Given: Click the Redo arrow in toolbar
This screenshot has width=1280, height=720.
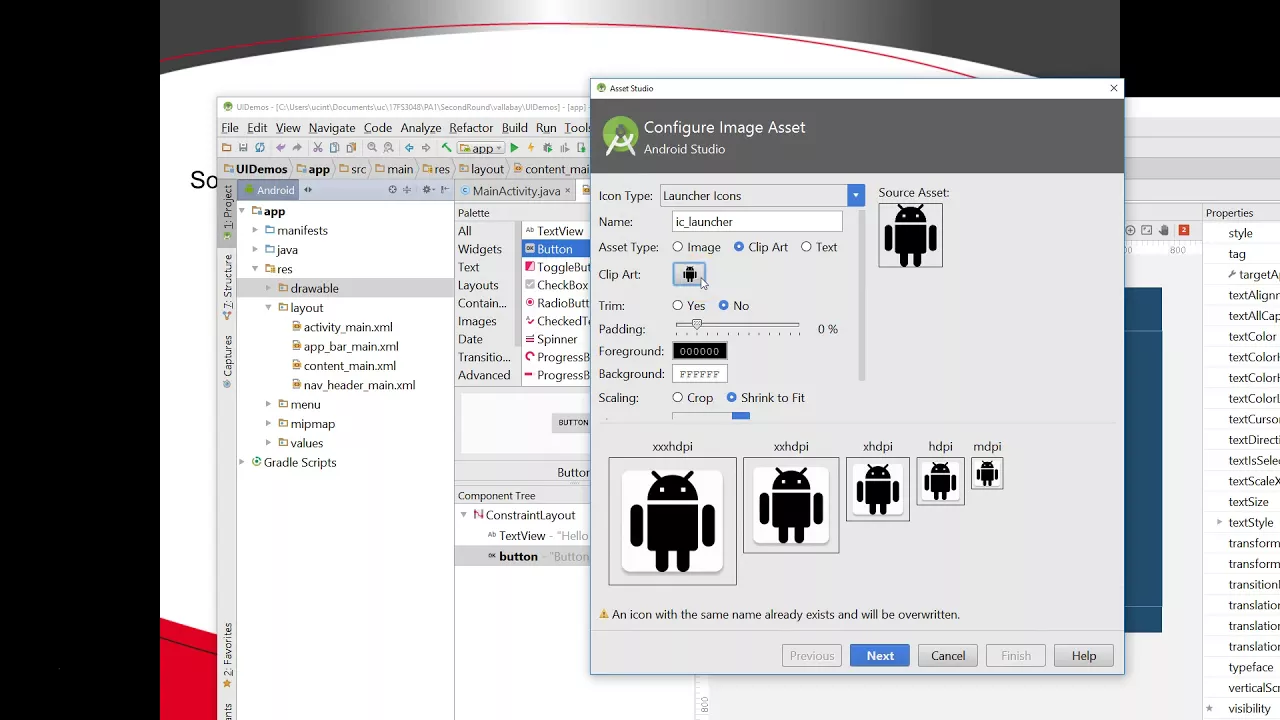Looking at the screenshot, I should [x=297, y=148].
